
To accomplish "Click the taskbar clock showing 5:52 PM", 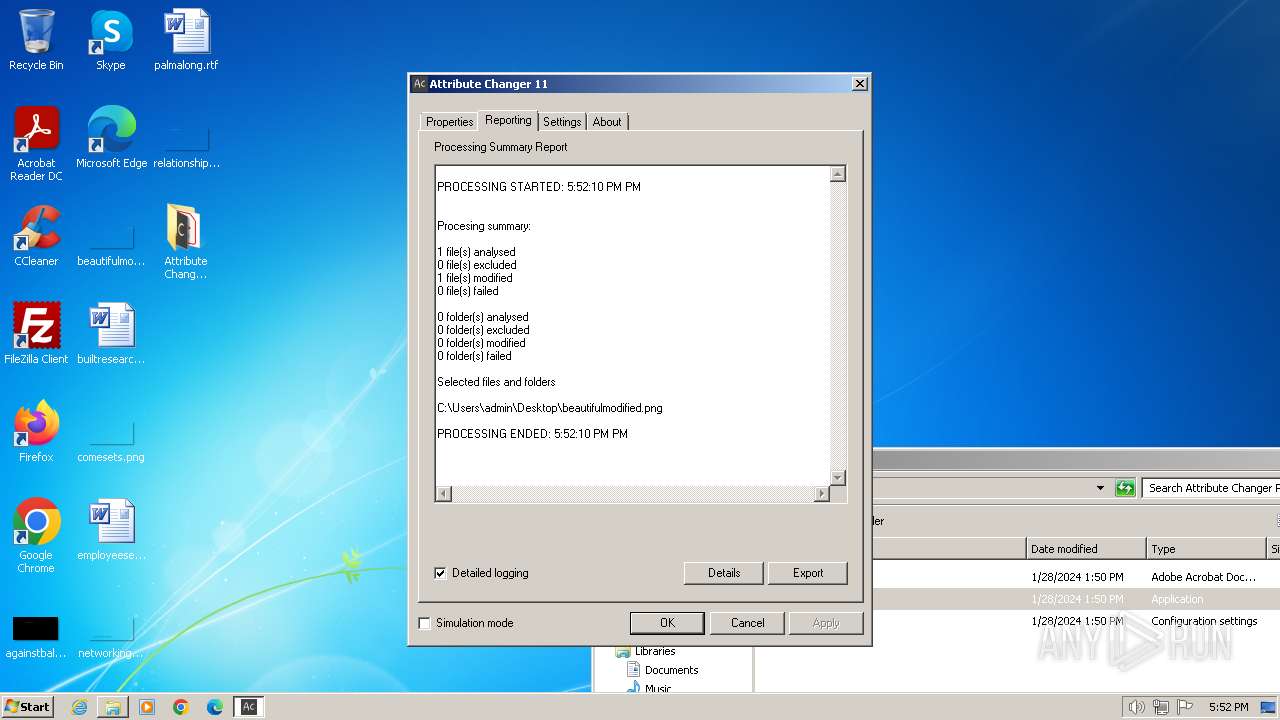I will (1228, 707).
